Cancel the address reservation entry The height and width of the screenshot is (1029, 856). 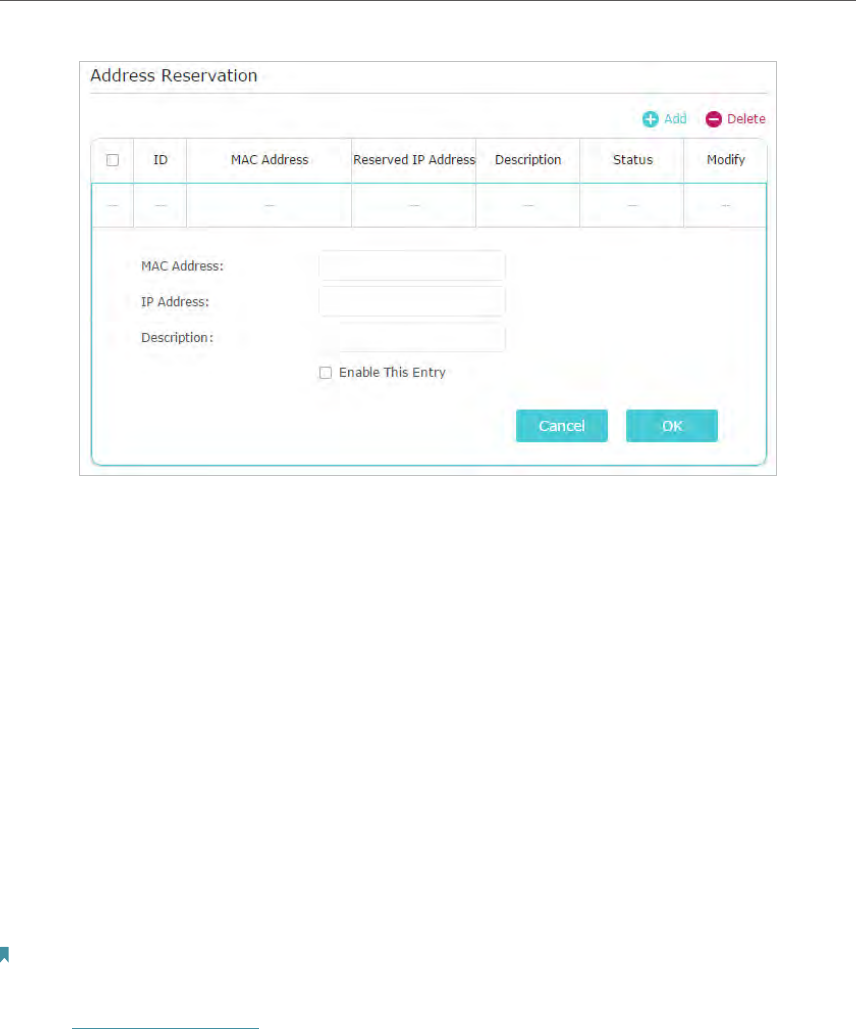click(561, 426)
